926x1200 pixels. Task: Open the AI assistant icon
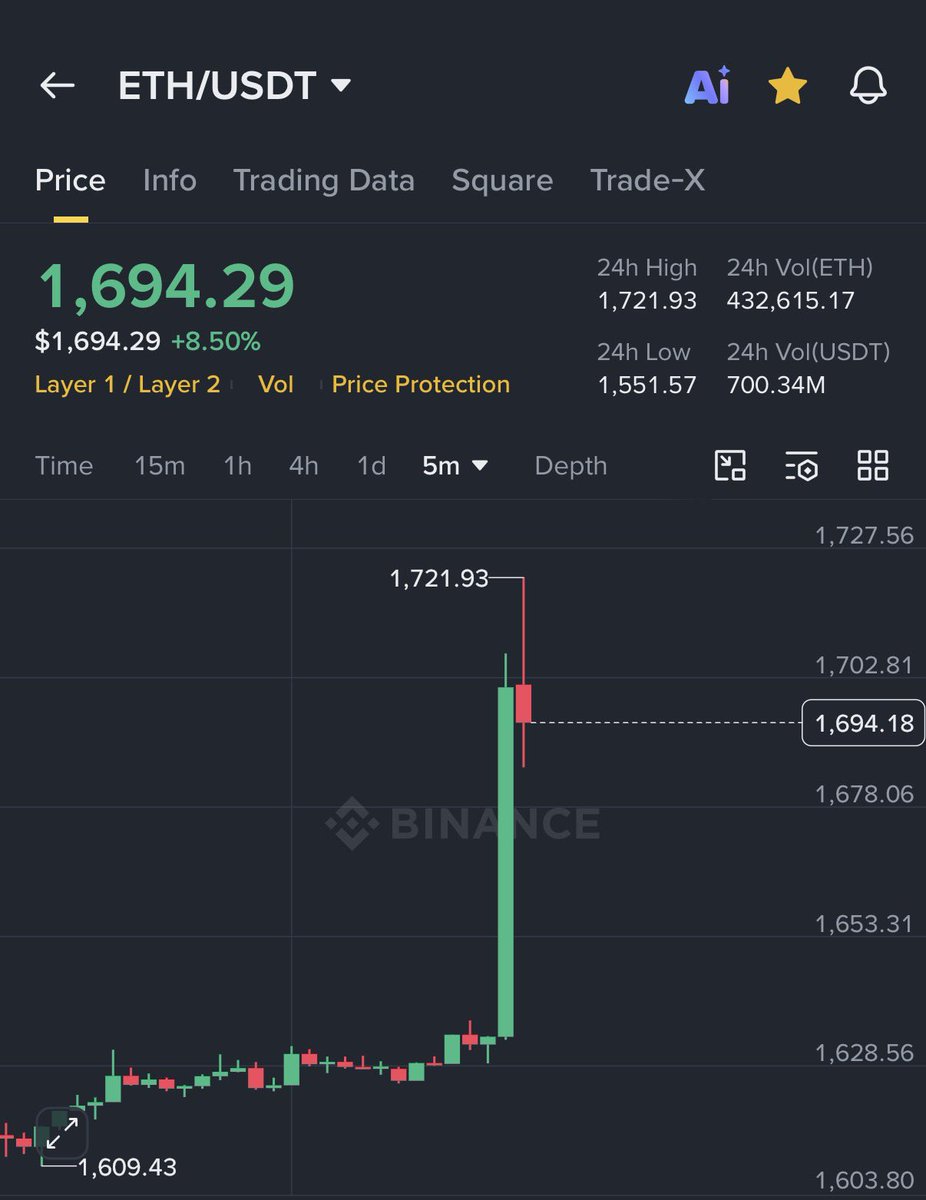point(708,86)
